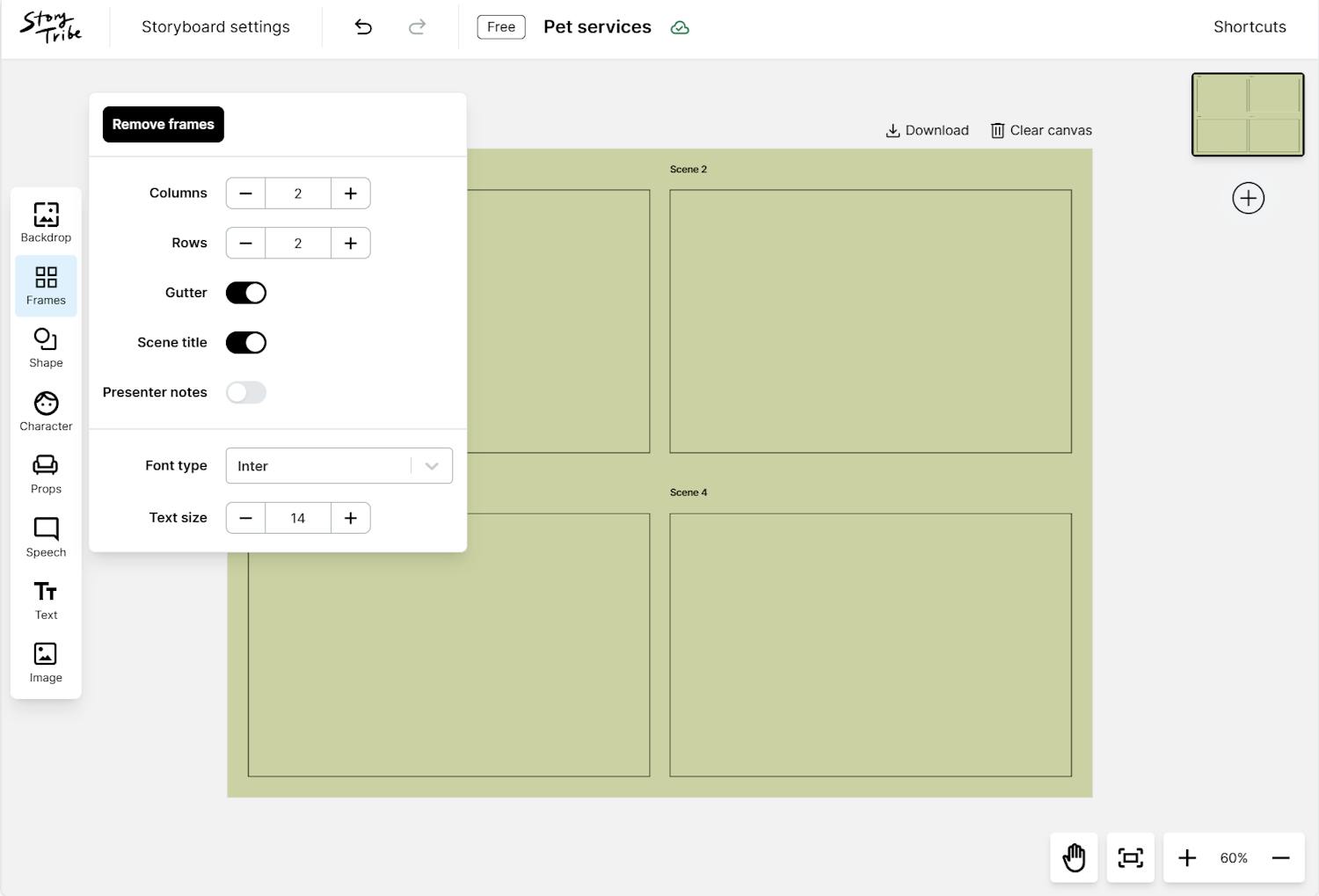Viewport: 1319px width, 896px height.
Task: Disable the Gutter toggle
Action: [246, 293]
